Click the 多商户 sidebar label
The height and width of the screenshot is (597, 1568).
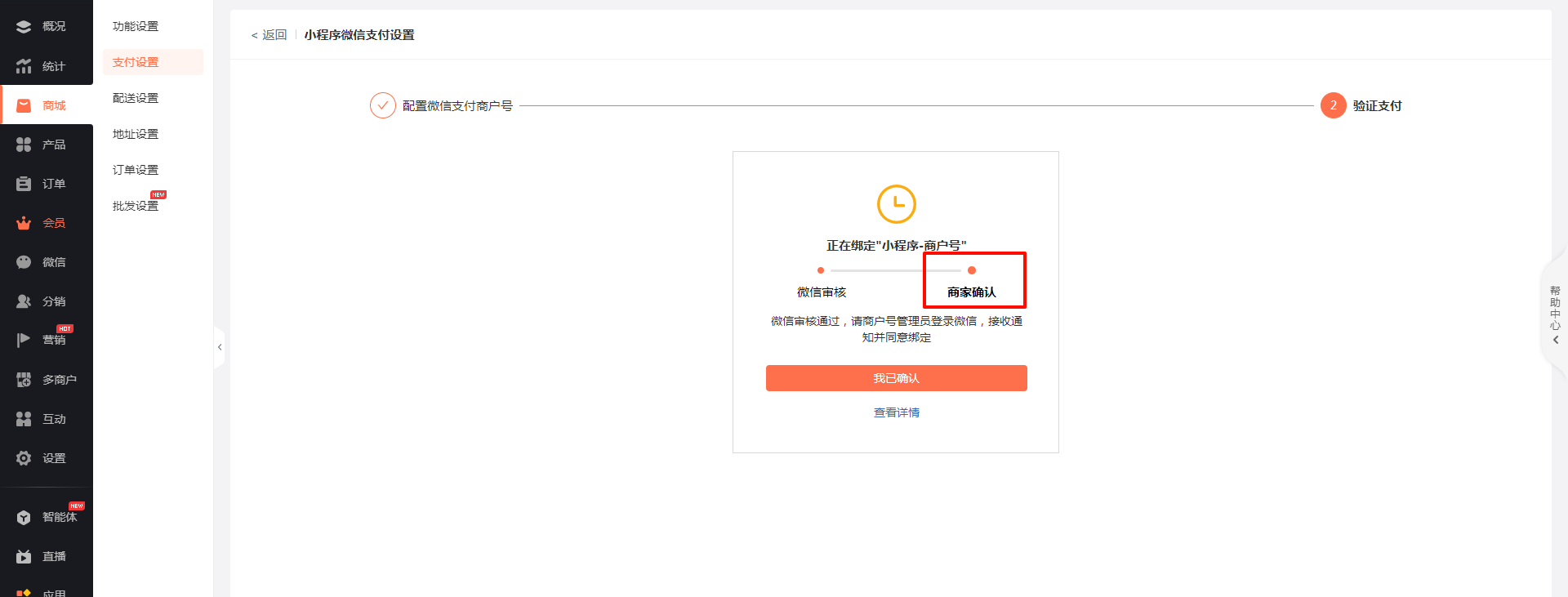point(60,380)
